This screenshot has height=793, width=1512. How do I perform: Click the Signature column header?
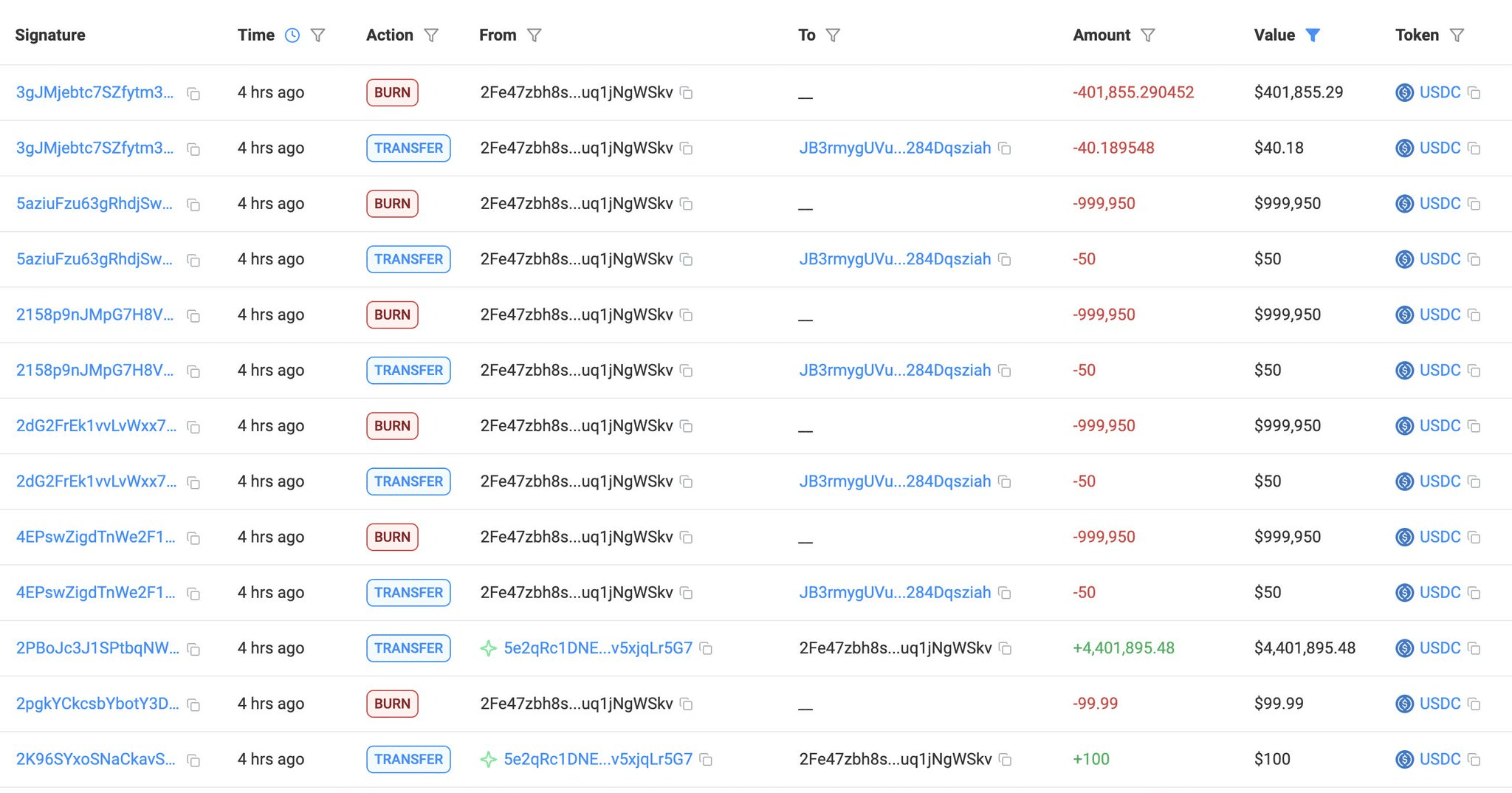click(50, 35)
